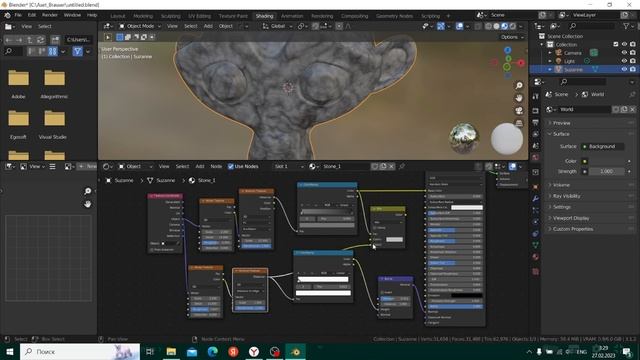640x360 pixels.
Task: Switch to the Shading workspace tab
Action: (264, 16)
